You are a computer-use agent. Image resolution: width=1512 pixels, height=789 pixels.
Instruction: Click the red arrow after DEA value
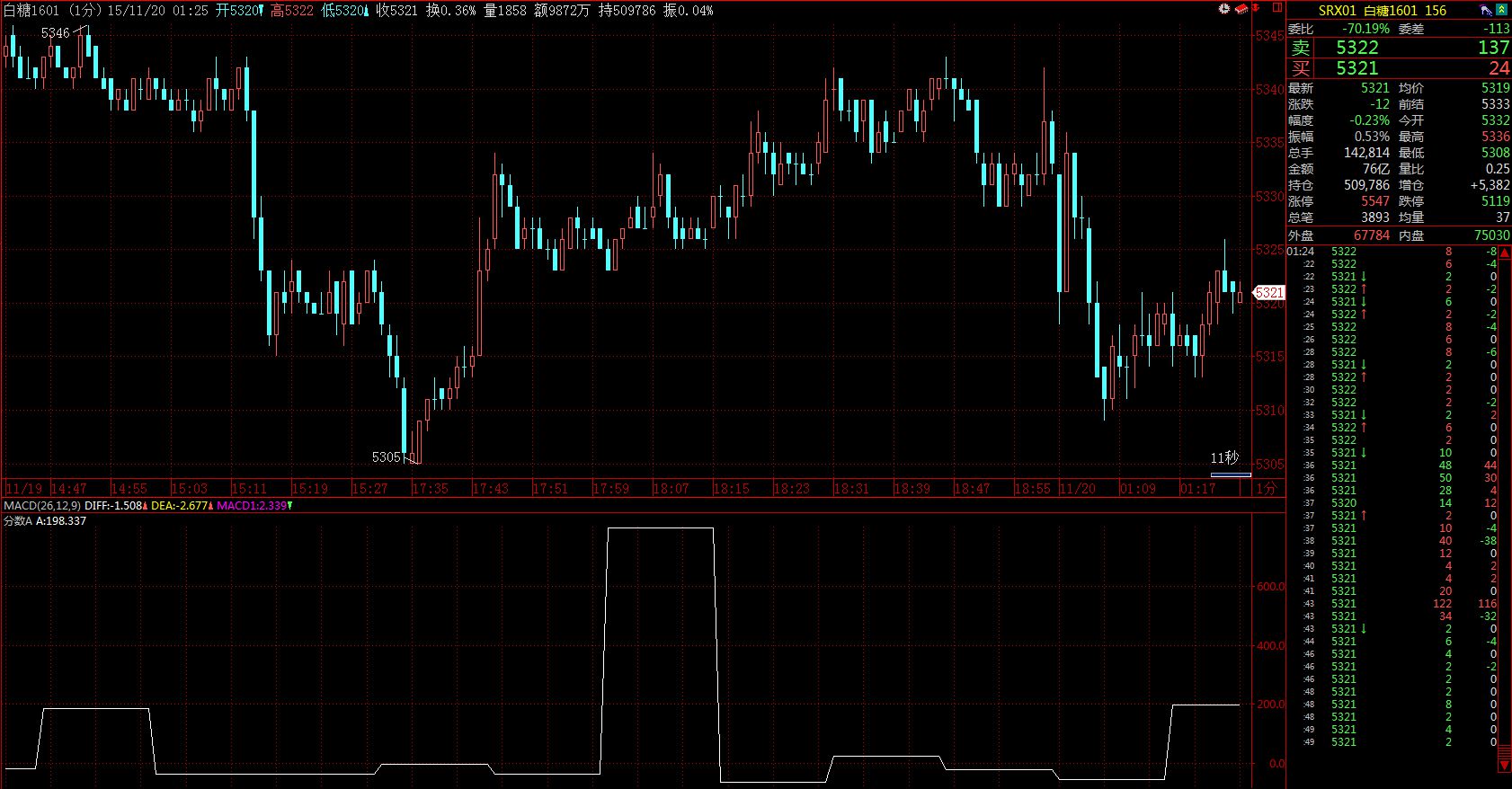tap(211, 506)
